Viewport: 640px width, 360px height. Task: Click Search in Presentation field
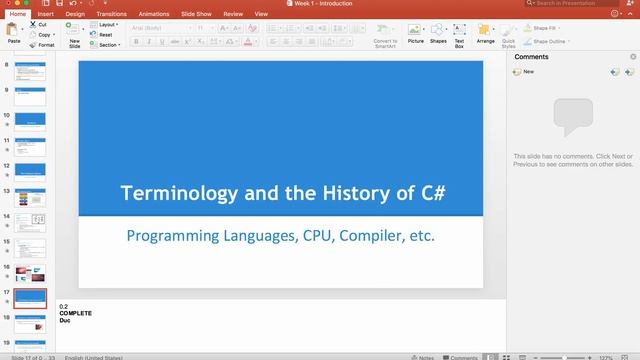(572, 3)
